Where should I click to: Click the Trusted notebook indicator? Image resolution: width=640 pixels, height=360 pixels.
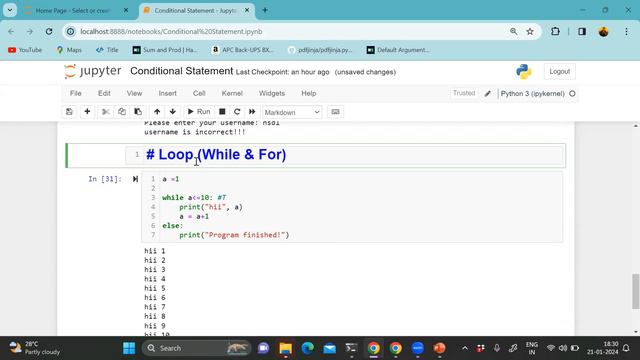pos(464,93)
